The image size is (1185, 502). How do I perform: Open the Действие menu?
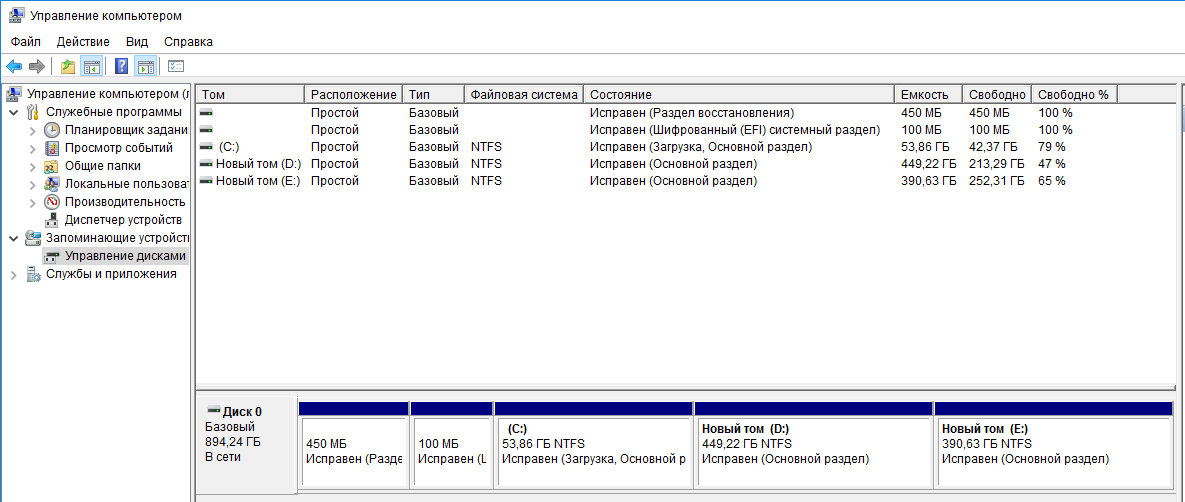tap(83, 42)
